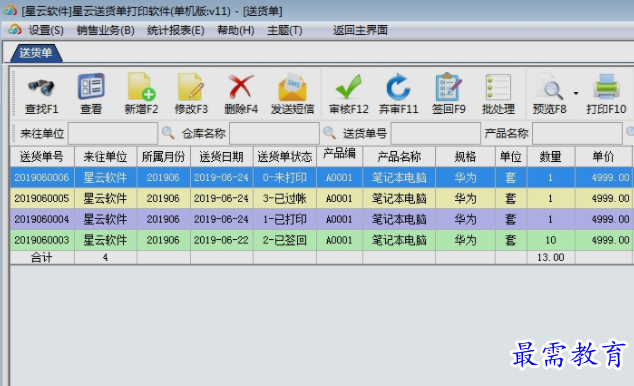Add a new record with 新增F2
This screenshot has width=634, height=386.
point(141,93)
